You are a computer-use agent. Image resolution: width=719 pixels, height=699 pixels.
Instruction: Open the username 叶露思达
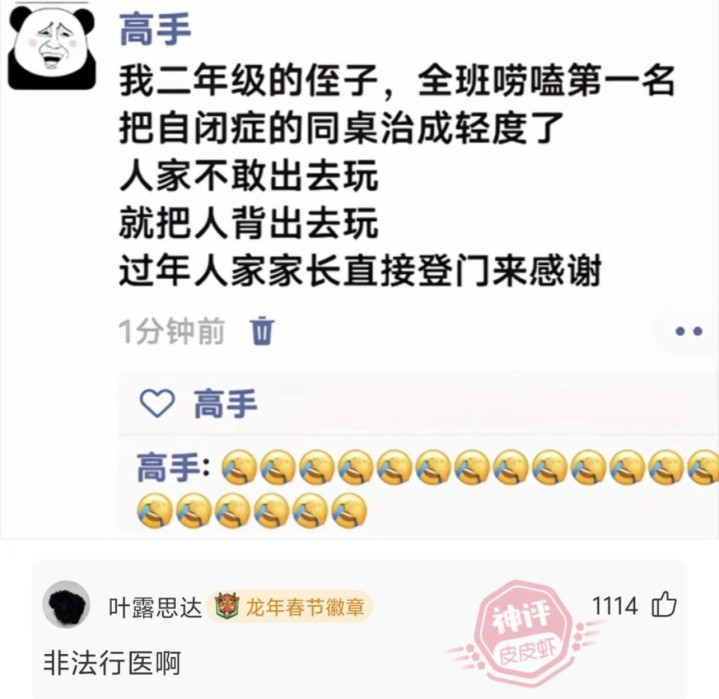coord(155,607)
